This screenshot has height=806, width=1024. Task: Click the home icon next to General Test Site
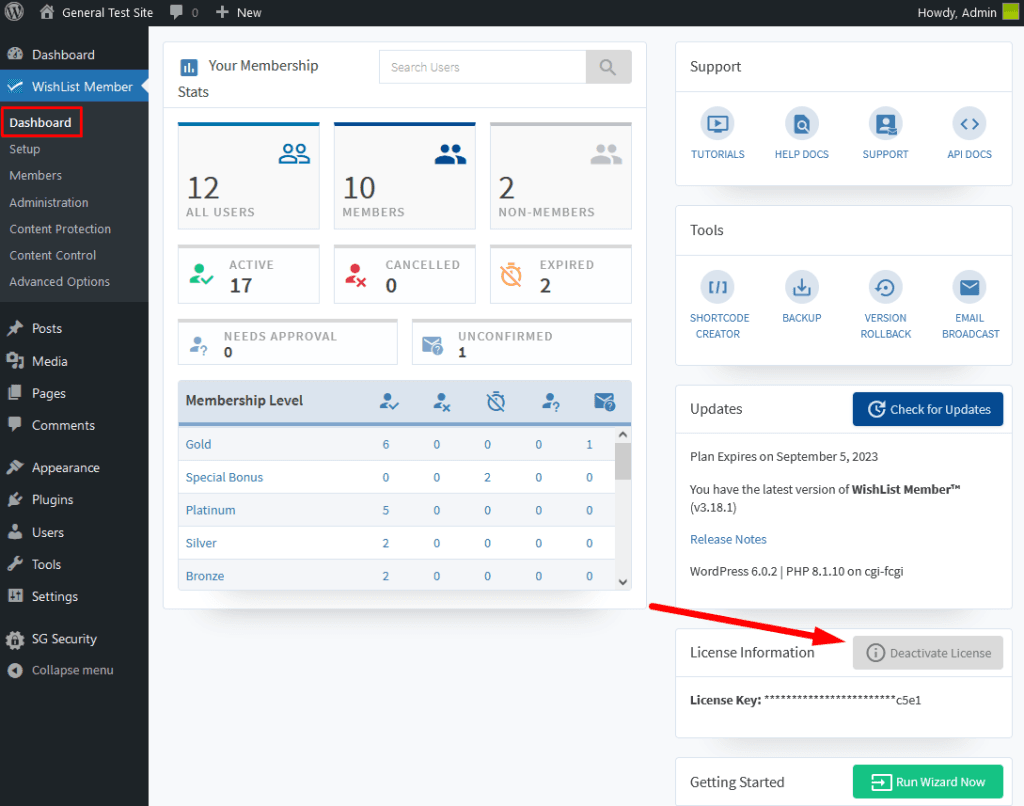[x=46, y=12]
